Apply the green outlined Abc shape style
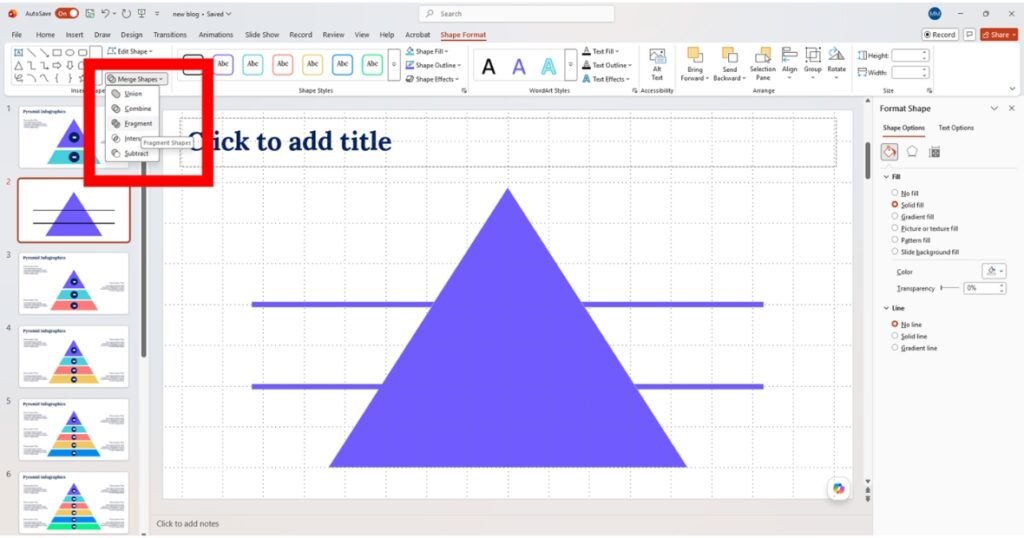This screenshot has width=1024, height=538. coord(372,64)
